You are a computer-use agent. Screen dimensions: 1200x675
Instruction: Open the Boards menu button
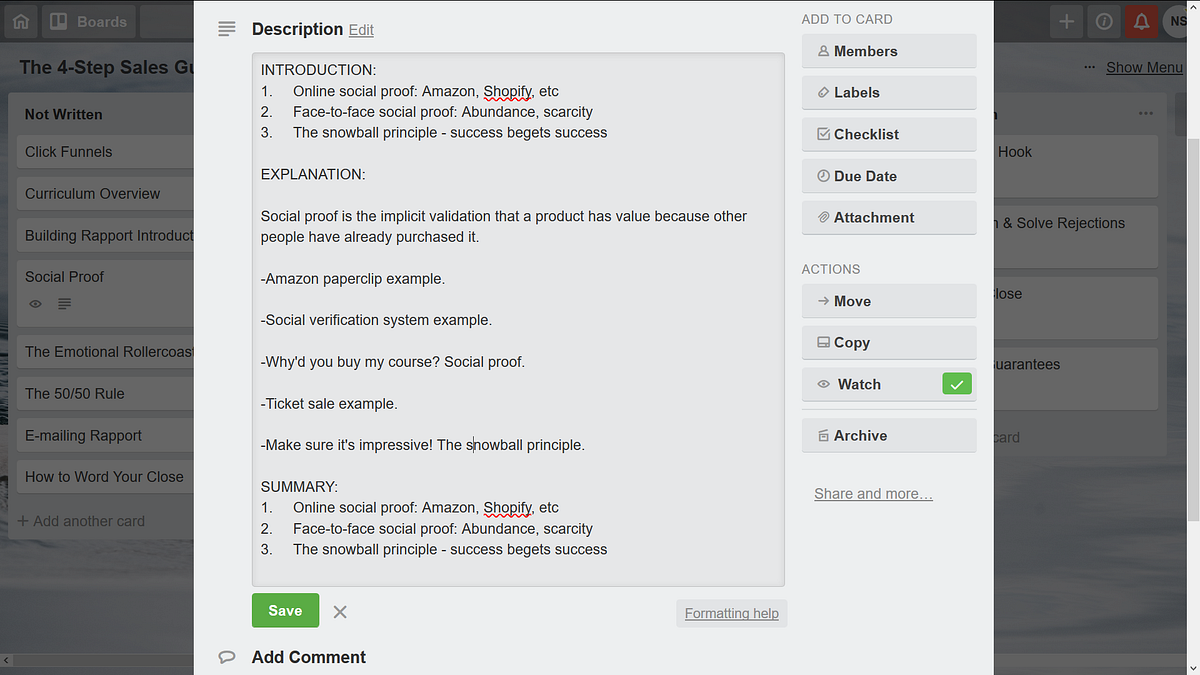coord(89,21)
